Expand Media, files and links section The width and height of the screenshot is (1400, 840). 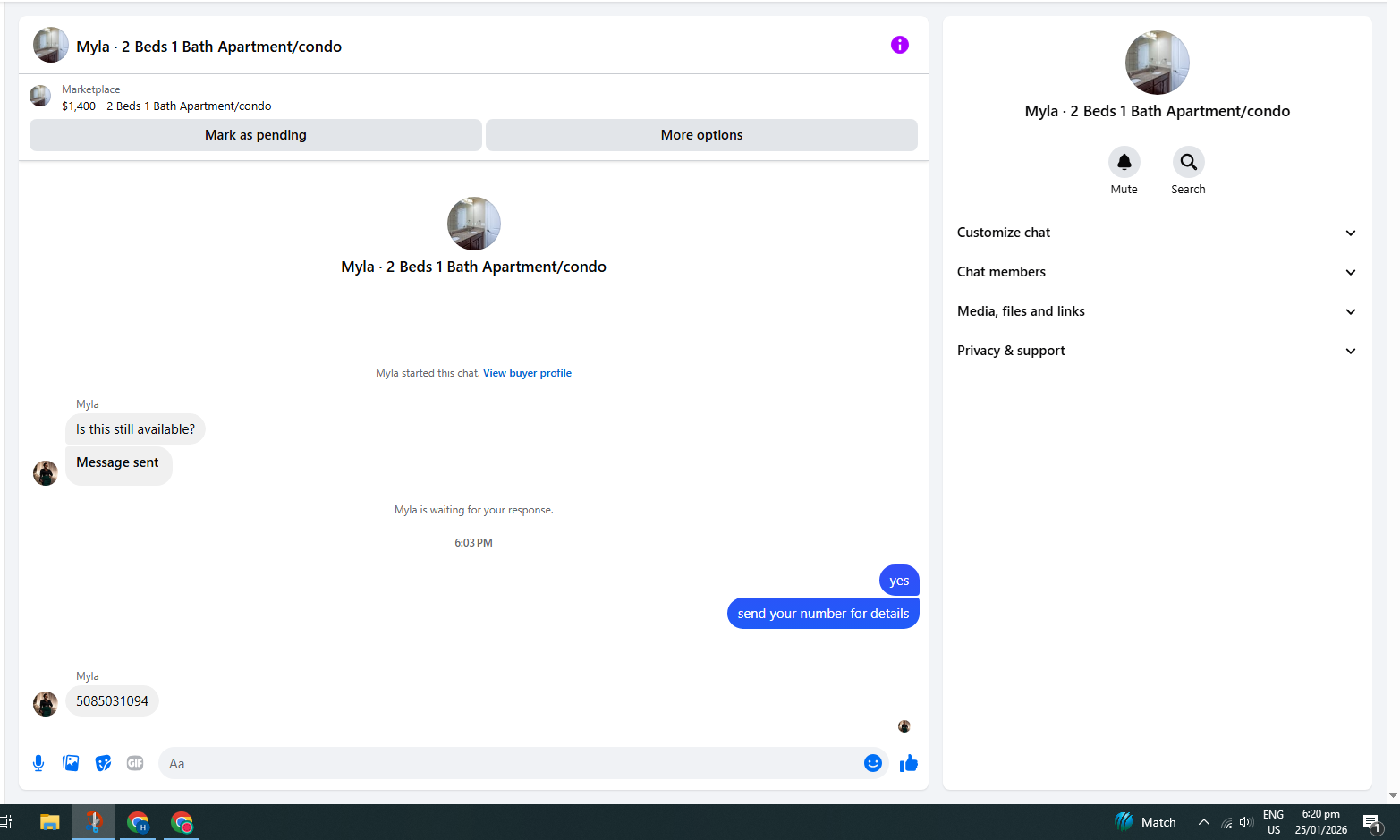pyautogui.click(x=1157, y=311)
